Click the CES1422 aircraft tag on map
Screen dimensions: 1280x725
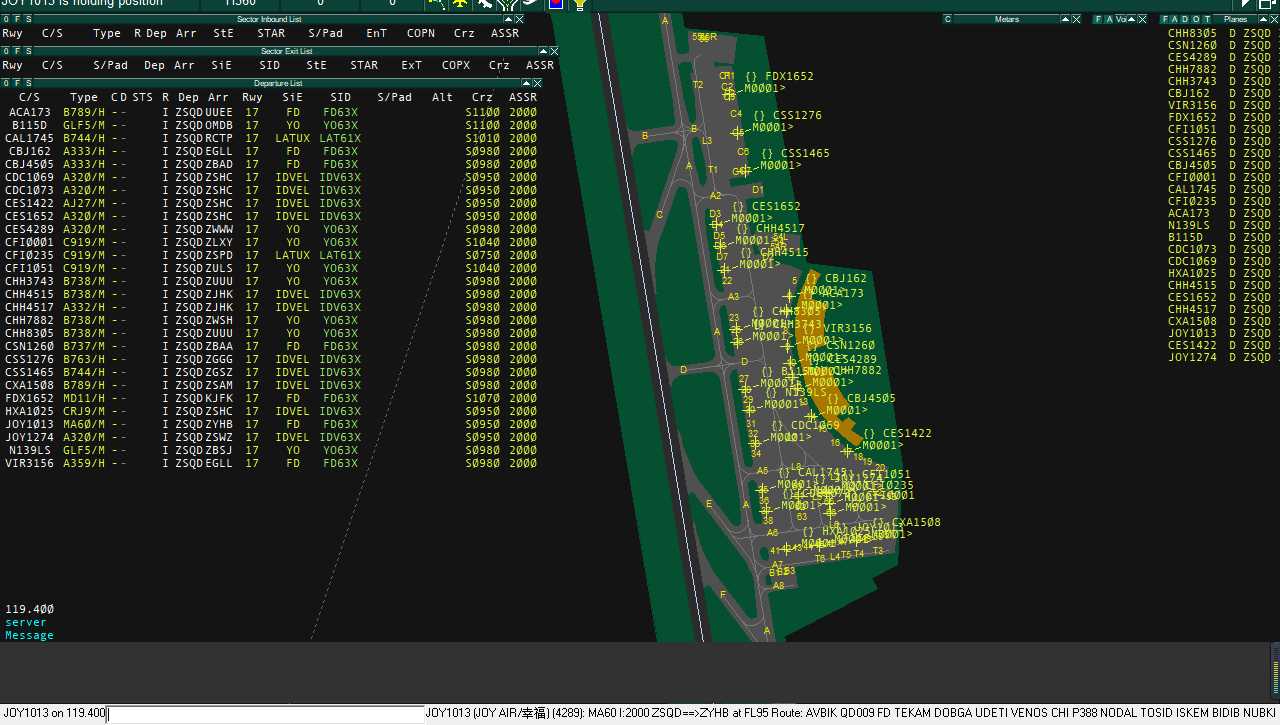click(x=907, y=433)
